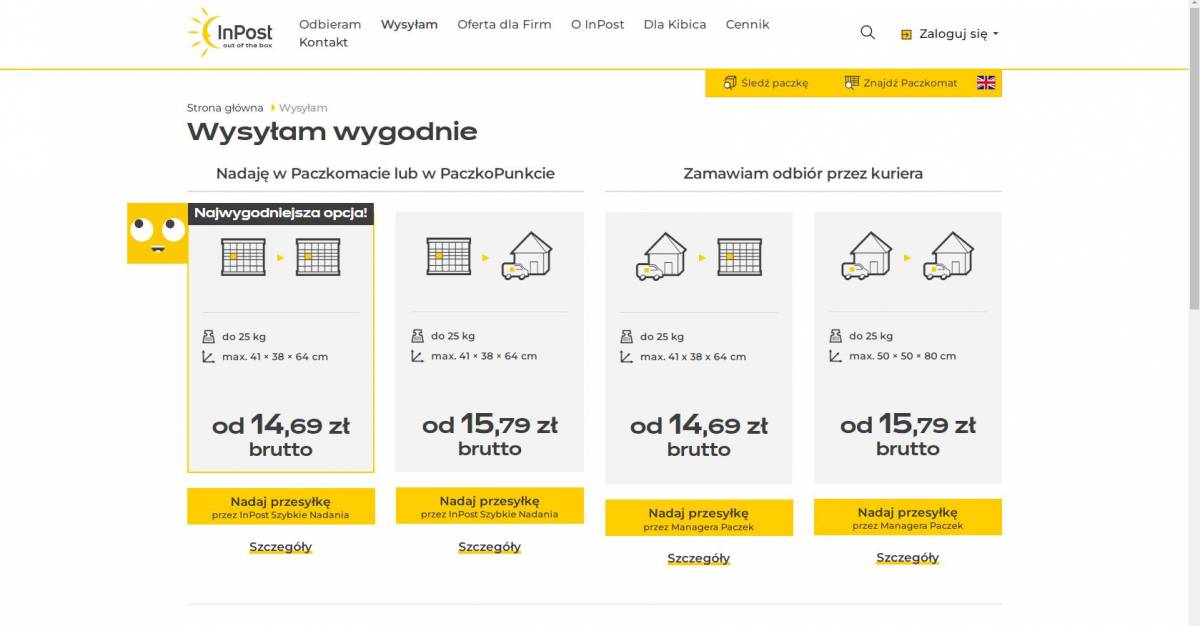Click the login icon beside Zaloguj się
The image size is (1200, 626).
(906, 34)
